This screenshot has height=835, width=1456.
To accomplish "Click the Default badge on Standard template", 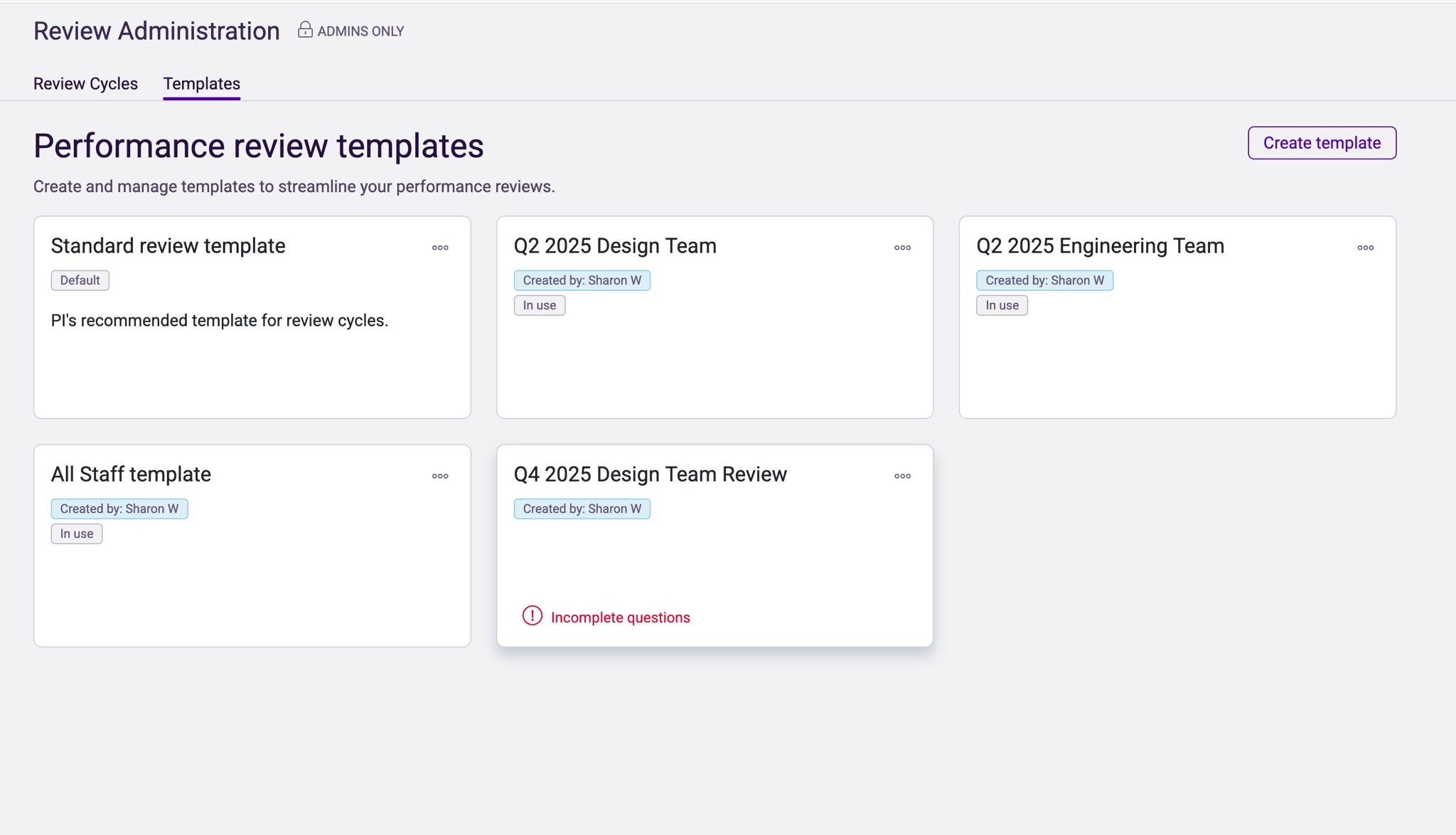I will point(80,280).
